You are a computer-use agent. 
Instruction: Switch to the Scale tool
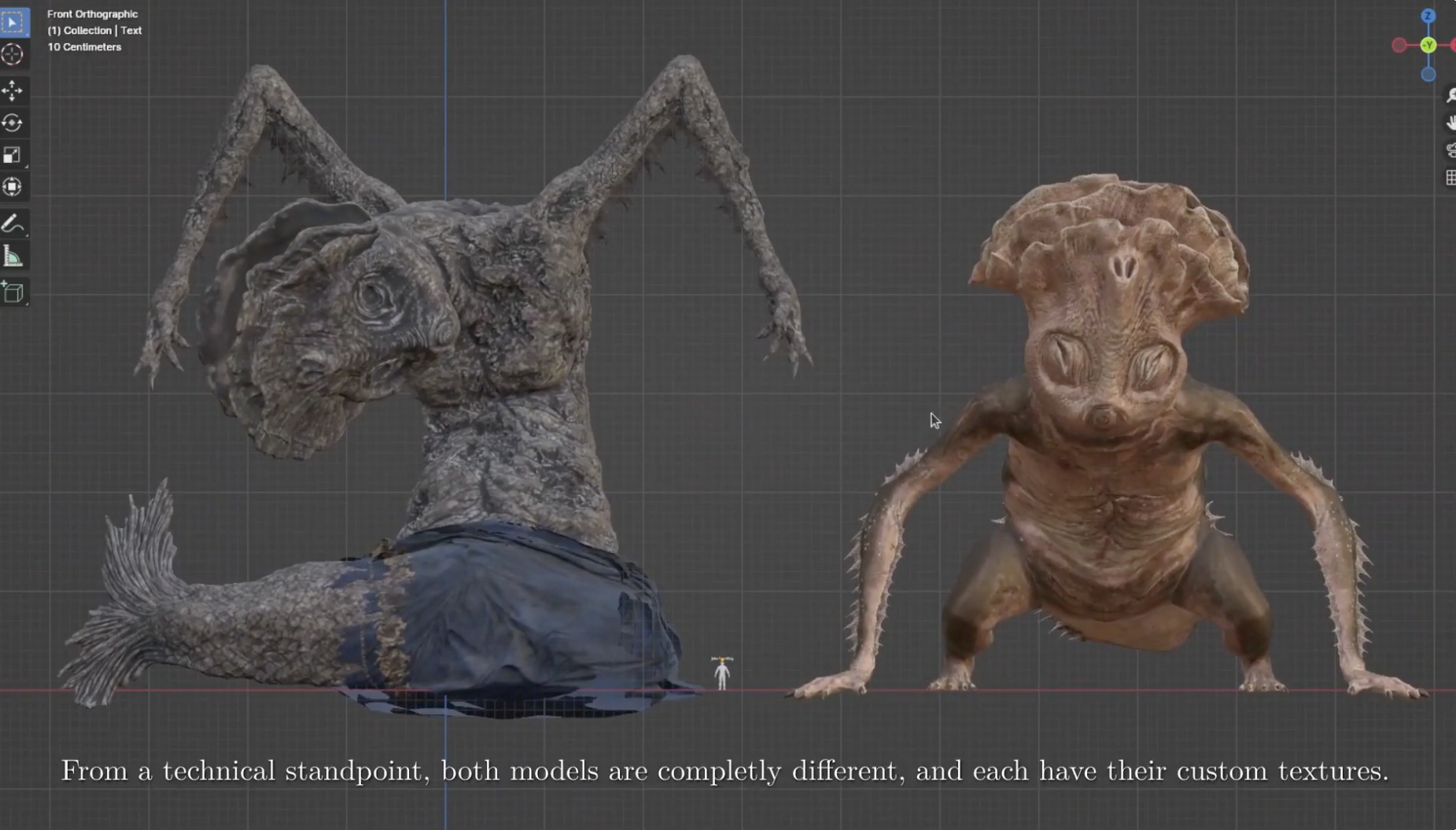(x=13, y=155)
